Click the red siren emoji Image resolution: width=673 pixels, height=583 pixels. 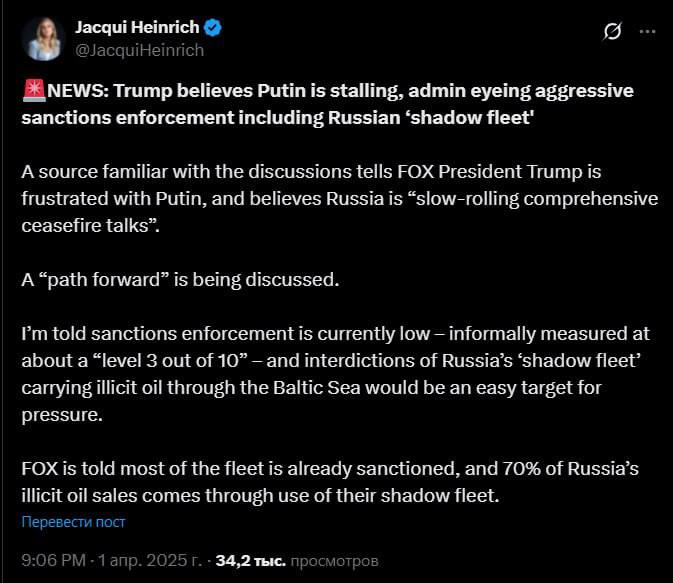[31, 91]
